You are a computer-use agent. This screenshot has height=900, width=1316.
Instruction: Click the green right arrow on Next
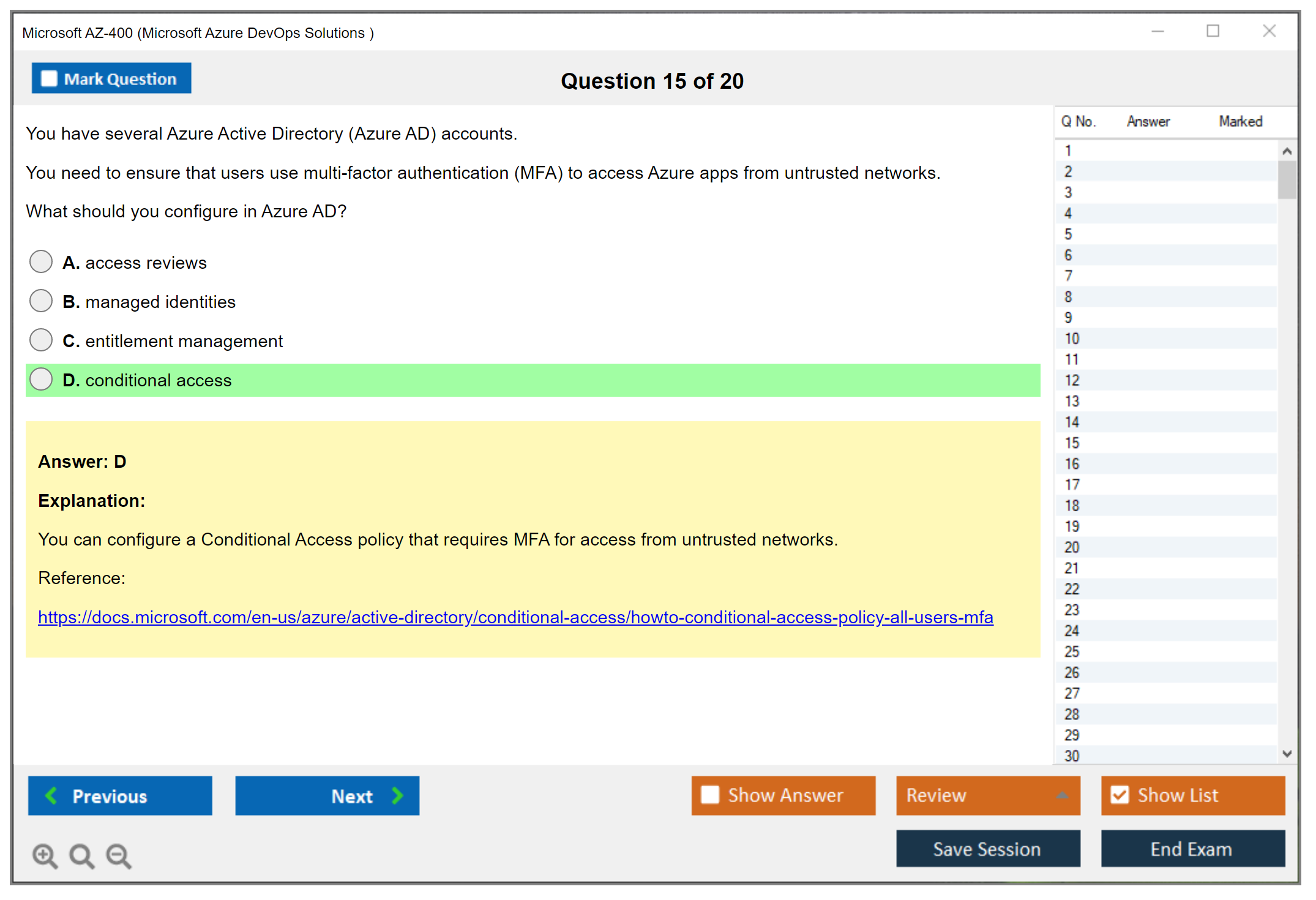click(398, 795)
